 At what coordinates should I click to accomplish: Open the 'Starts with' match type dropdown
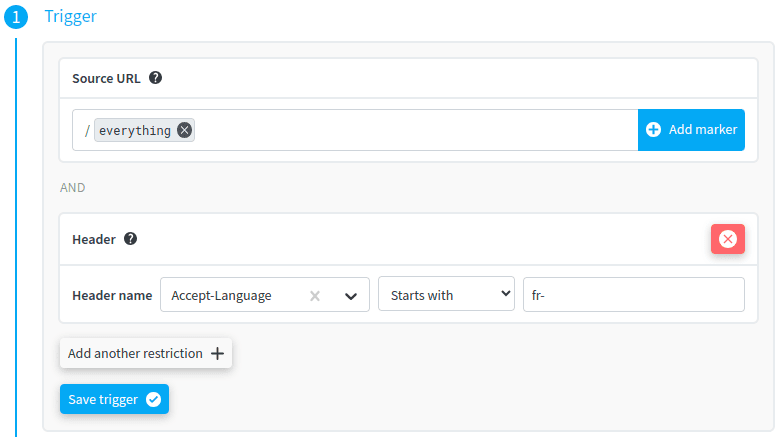[446, 295]
